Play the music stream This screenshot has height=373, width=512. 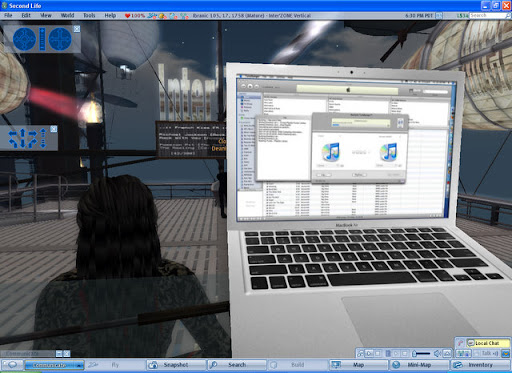(369, 353)
